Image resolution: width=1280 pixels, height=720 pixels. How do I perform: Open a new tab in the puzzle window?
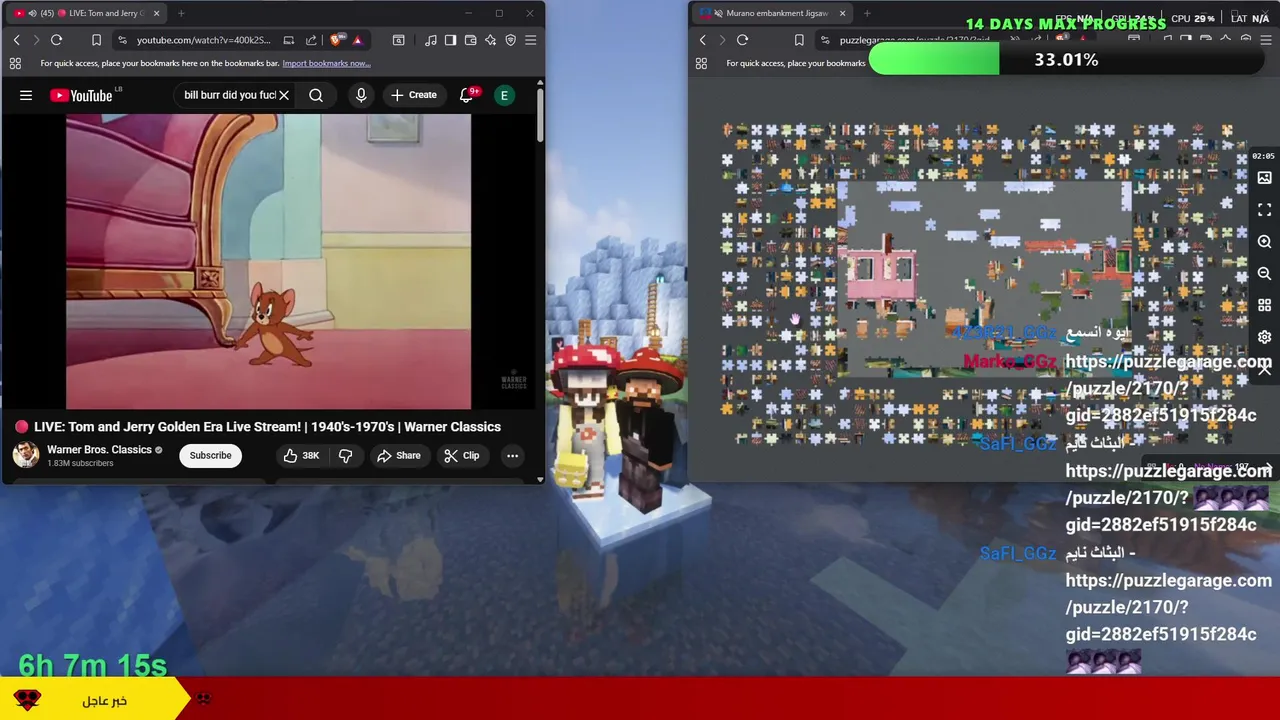pyautogui.click(x=867, y=13)
